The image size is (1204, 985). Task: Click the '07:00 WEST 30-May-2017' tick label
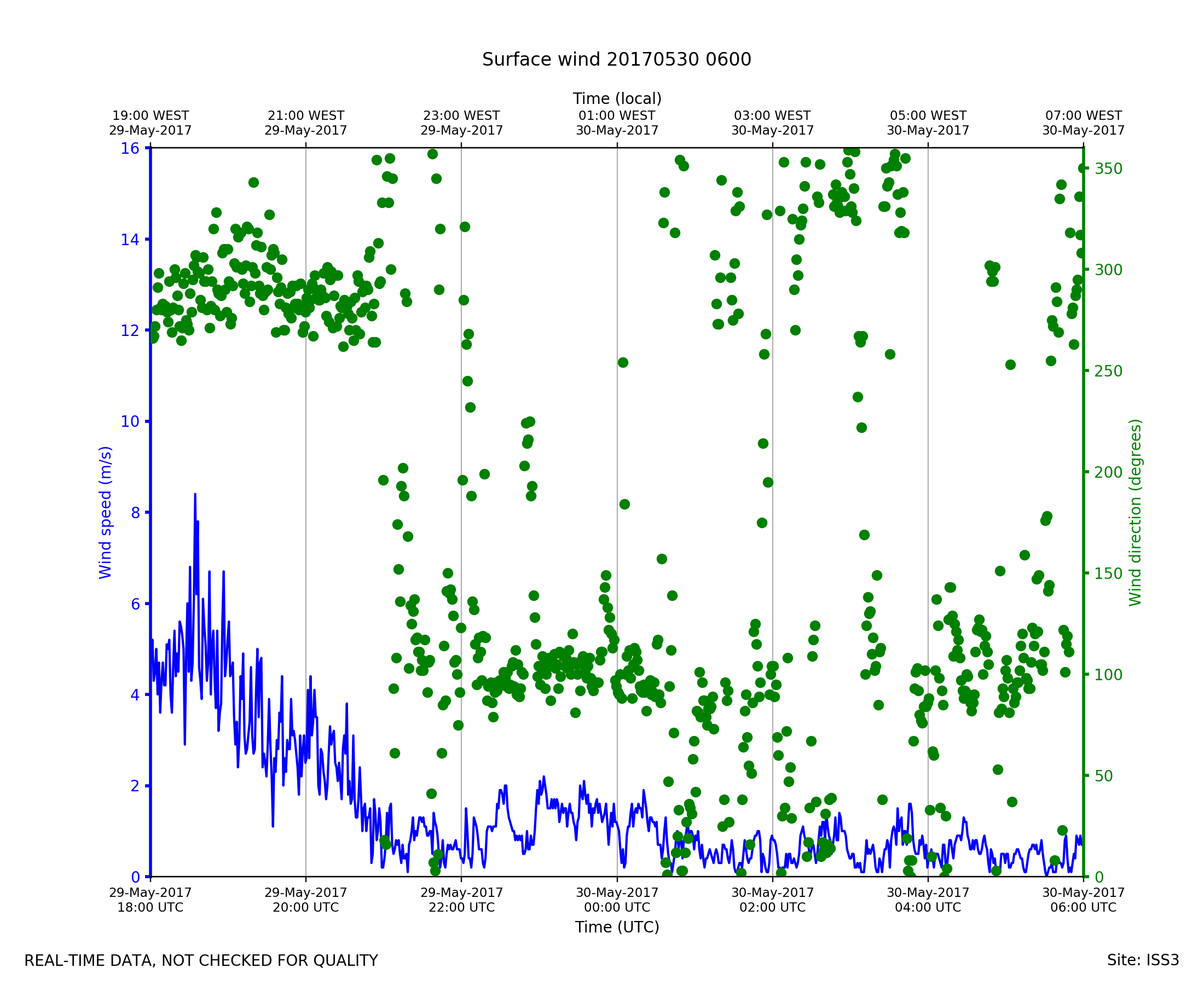pyautogui.click(x=1083, y=123)
